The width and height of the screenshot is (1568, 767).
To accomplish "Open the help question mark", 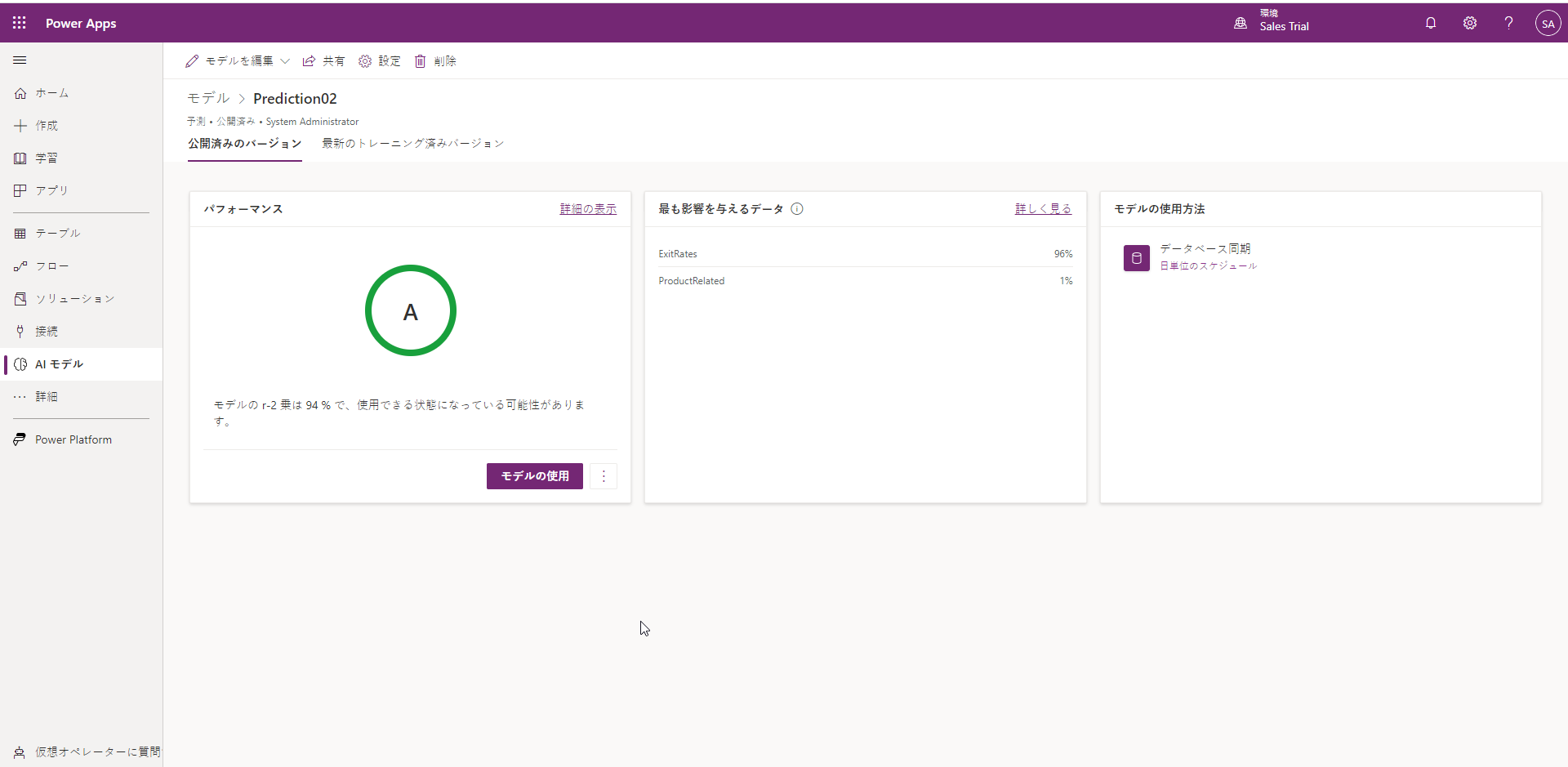I will coord(1509,23).
